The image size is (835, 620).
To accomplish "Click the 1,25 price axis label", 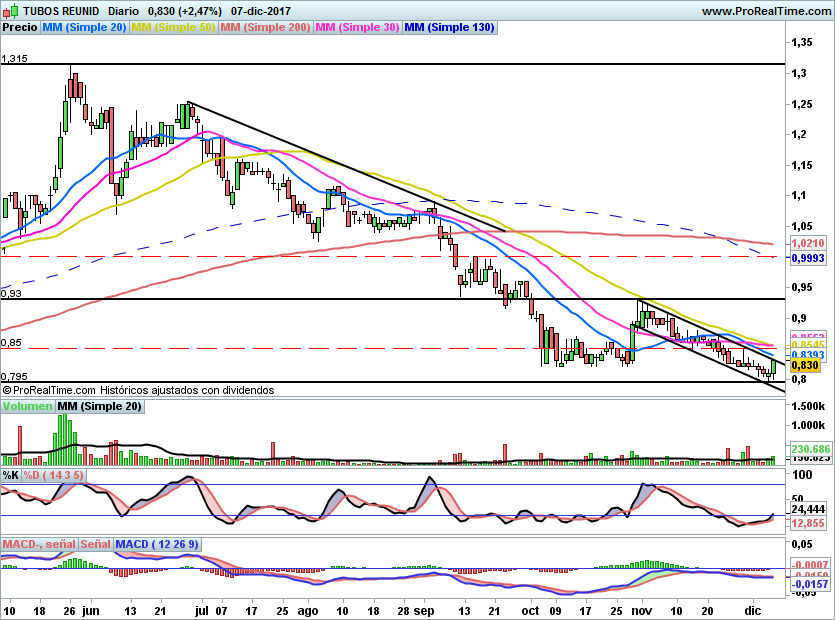I will [x=802, y=104].
